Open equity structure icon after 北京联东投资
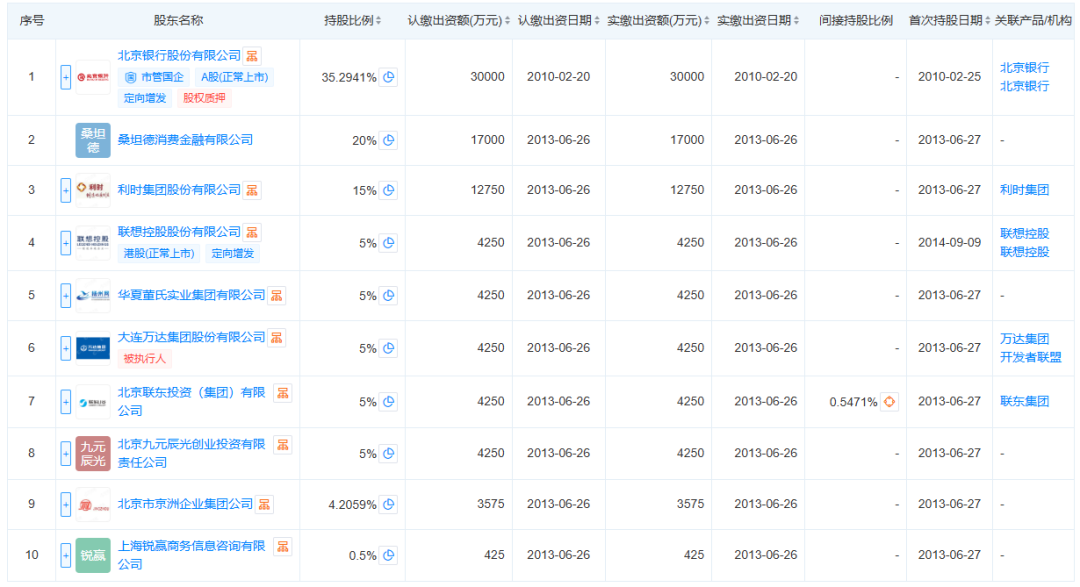The width and height of the screenshot is (1080, 587). tap(282, 393)
